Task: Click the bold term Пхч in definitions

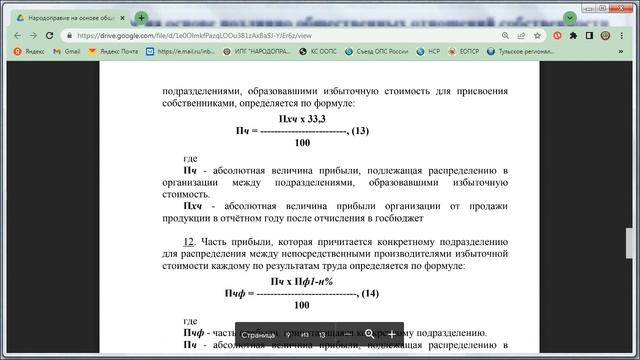Action: (x=192, y=206)
